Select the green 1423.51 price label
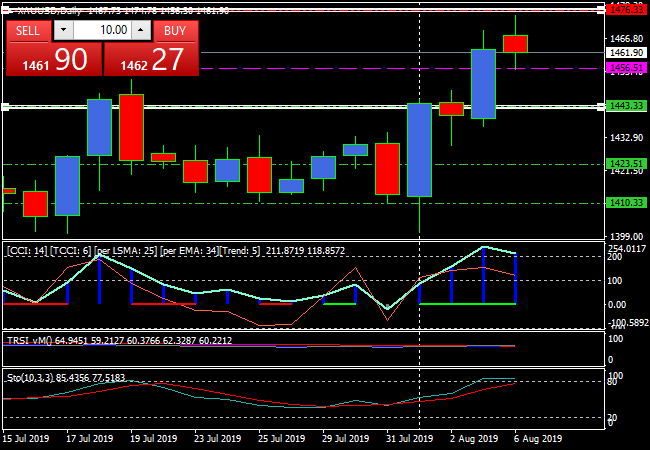 (626, 163)
